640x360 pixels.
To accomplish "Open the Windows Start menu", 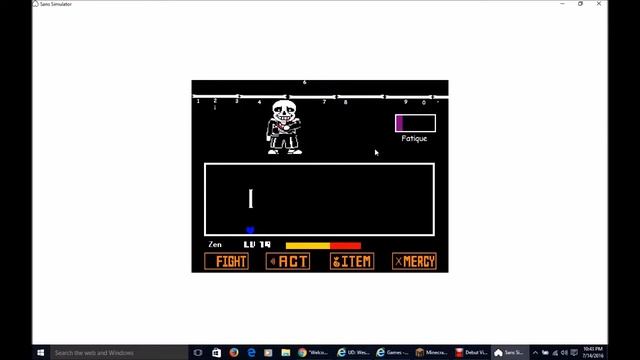I will click(40, 353).
